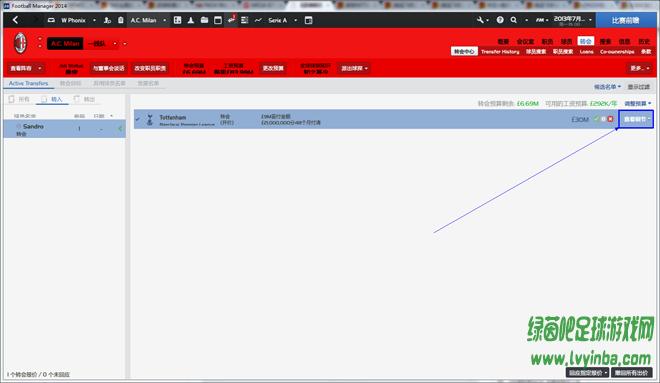Open the window layout icon after Serie A
This screenshot has height=383, width=660.
[309, 20]
